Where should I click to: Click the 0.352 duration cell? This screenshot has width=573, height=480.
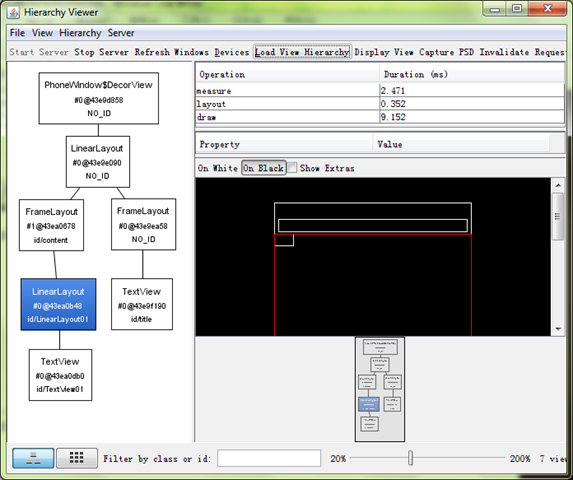pos(472,104)
